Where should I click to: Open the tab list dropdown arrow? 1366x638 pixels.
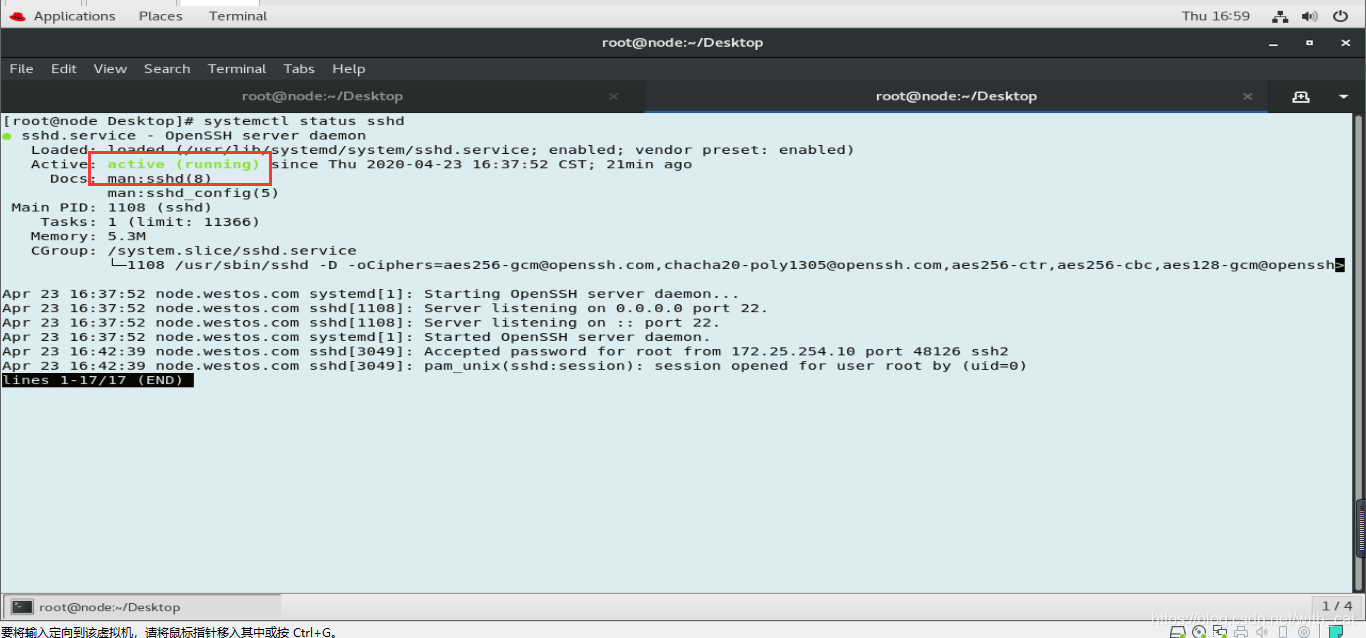pos(1343,96)
